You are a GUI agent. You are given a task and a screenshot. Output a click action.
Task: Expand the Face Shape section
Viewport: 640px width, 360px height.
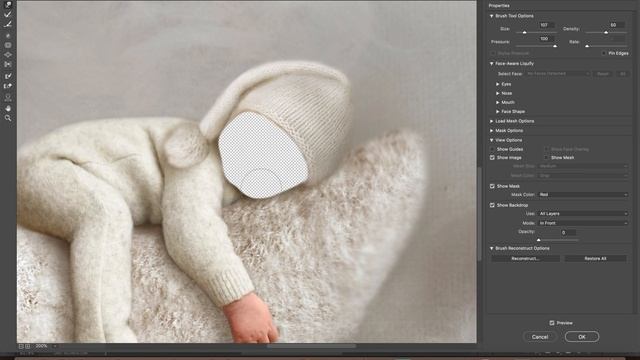tap(498, 111)
